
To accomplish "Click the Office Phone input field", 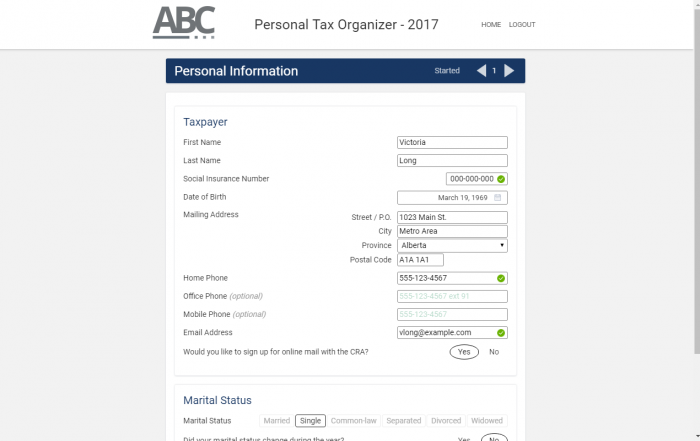I will pyautogui.click(x=452, y=296).
